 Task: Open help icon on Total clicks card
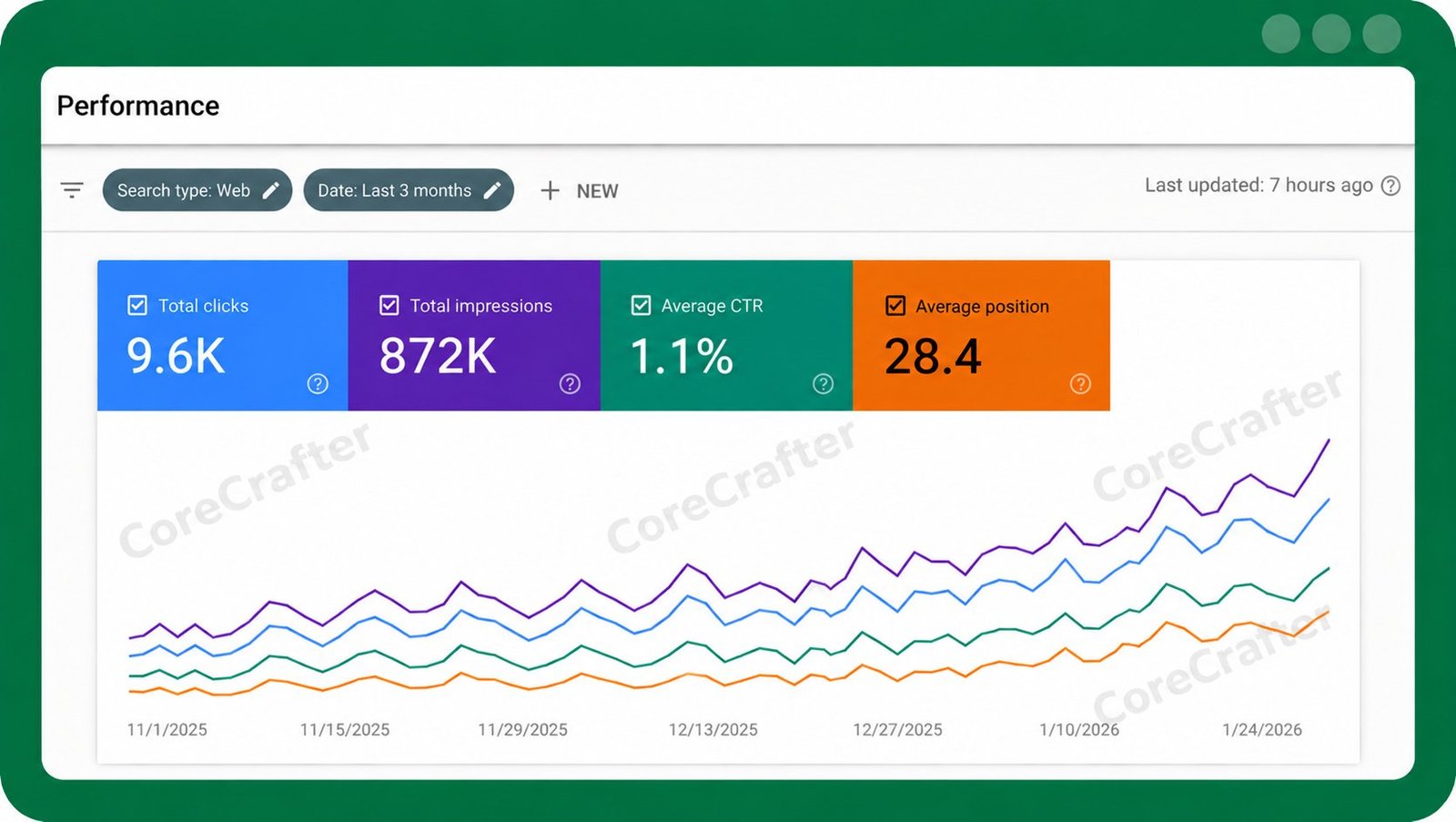coord(318,384)
